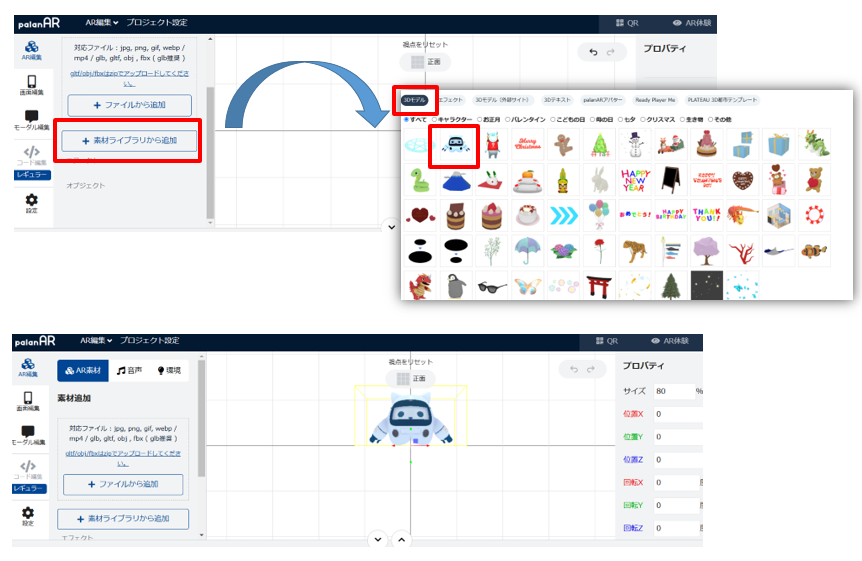Choose the penguin model thumbnail
The width and height of the screenshot is (862, 561).
coord(456,287)
